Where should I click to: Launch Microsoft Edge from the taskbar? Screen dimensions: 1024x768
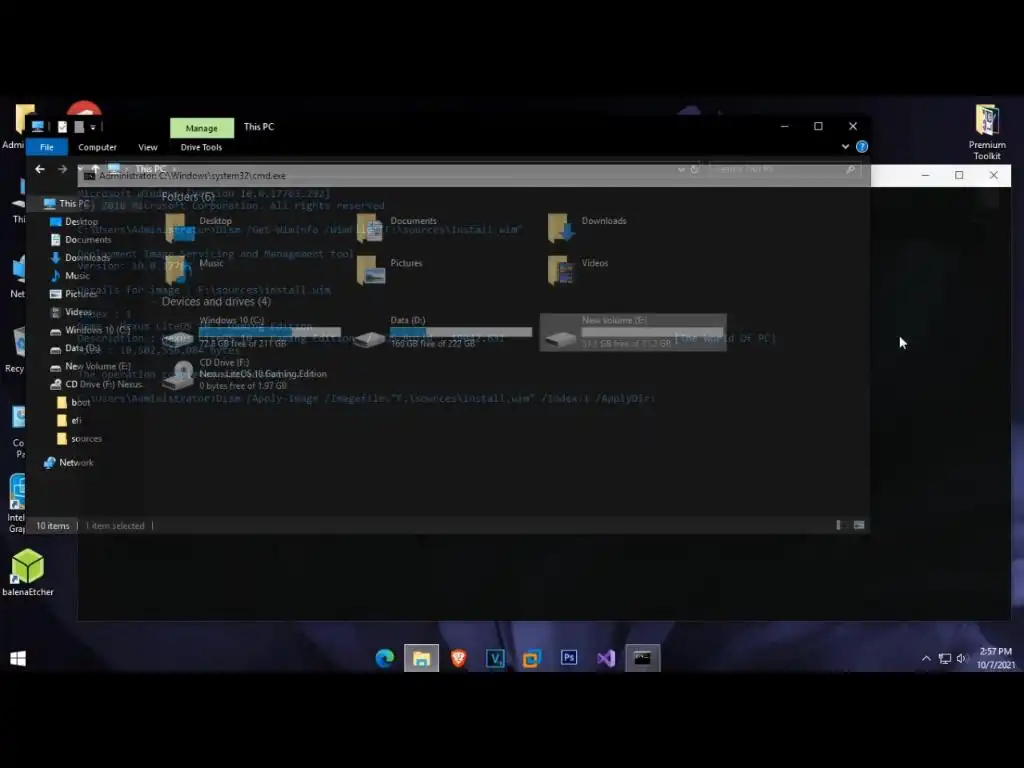[385, 658]
